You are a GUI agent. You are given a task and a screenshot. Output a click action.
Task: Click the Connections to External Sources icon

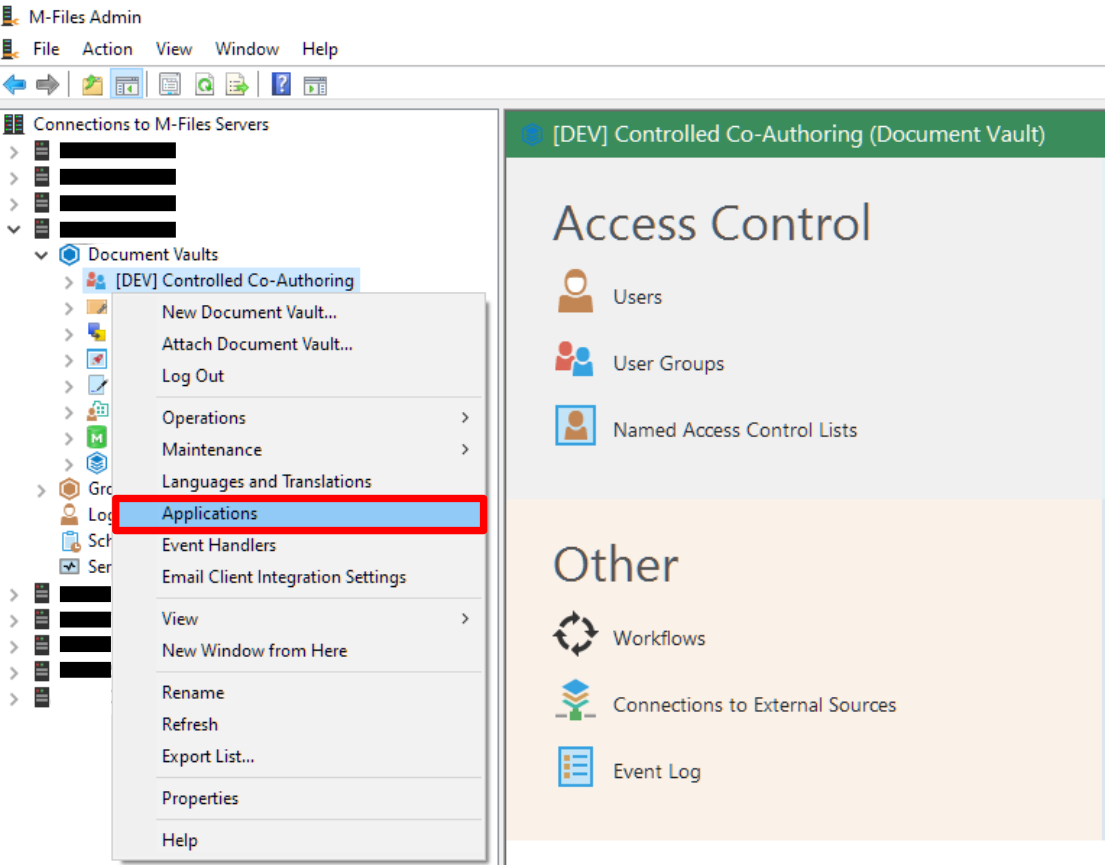[x=575, y=699]
